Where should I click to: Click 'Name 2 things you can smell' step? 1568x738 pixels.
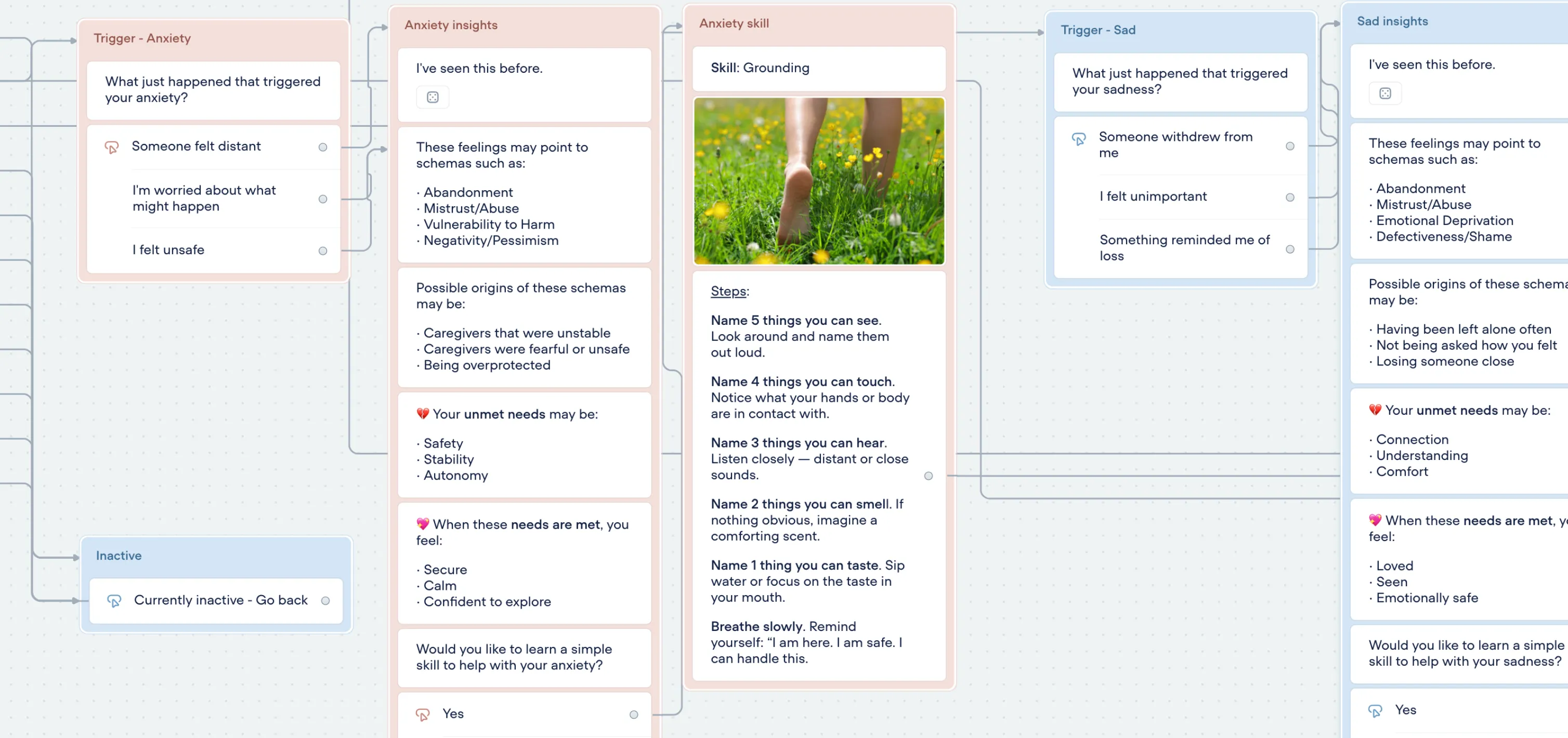pyautogui.click(x=806, y=520)
